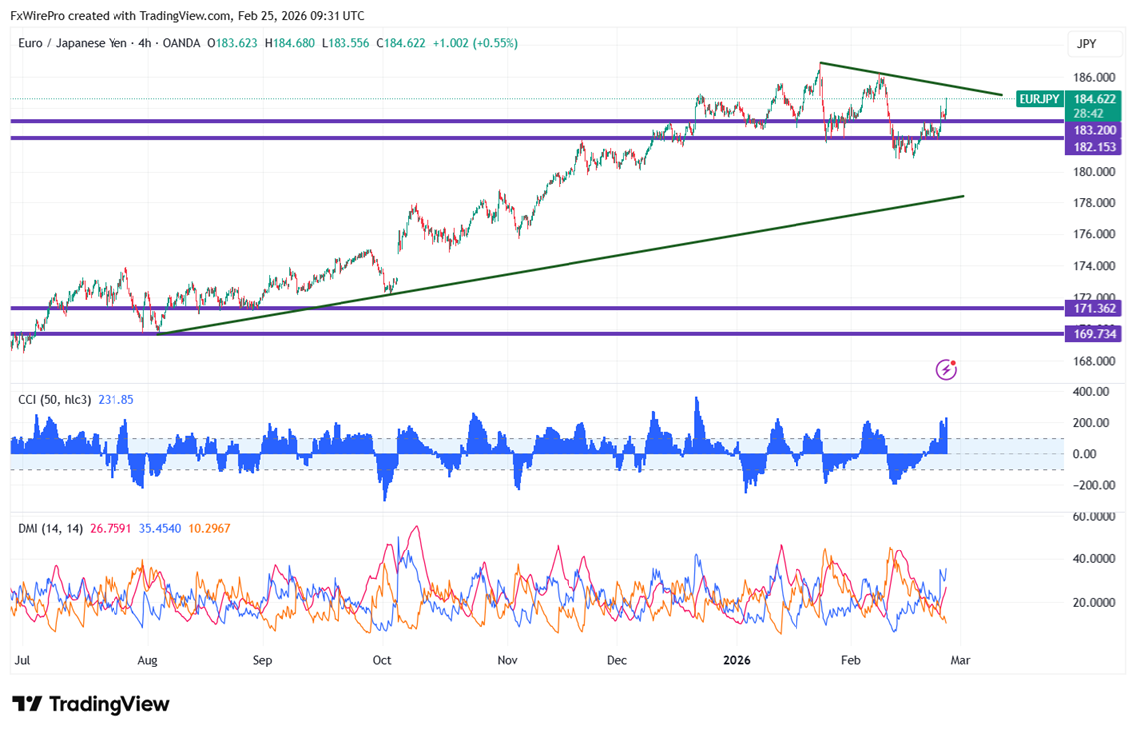Select the descending green trendline near 186
Viewport: 1141px width, 736px height.
point(911,79)
